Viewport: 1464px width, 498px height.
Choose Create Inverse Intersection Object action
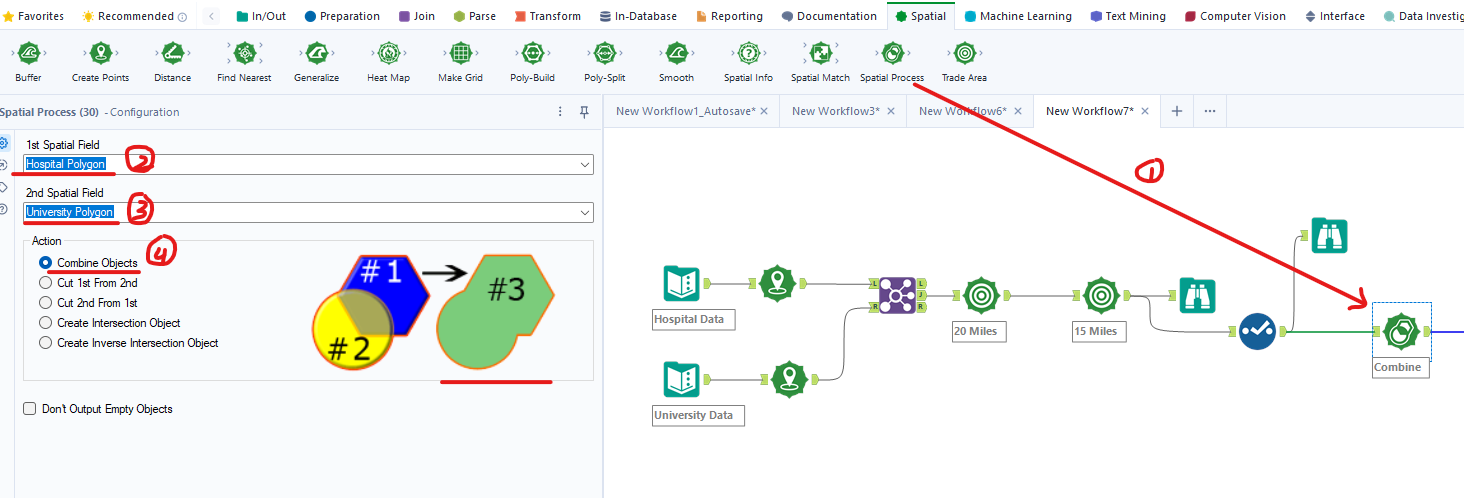point(45,343)
